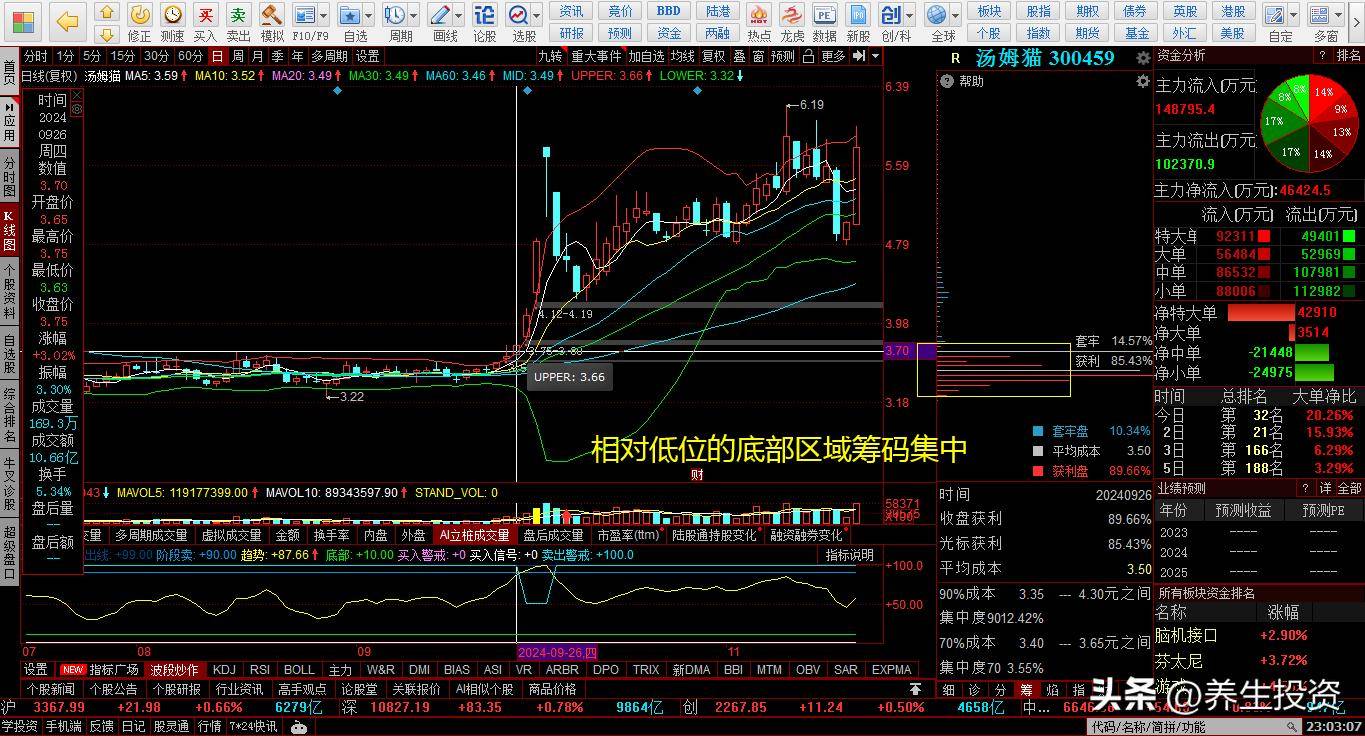Click the 买入 buy icon
This screenshot has height=736, width=1365.
click(205, 15)
